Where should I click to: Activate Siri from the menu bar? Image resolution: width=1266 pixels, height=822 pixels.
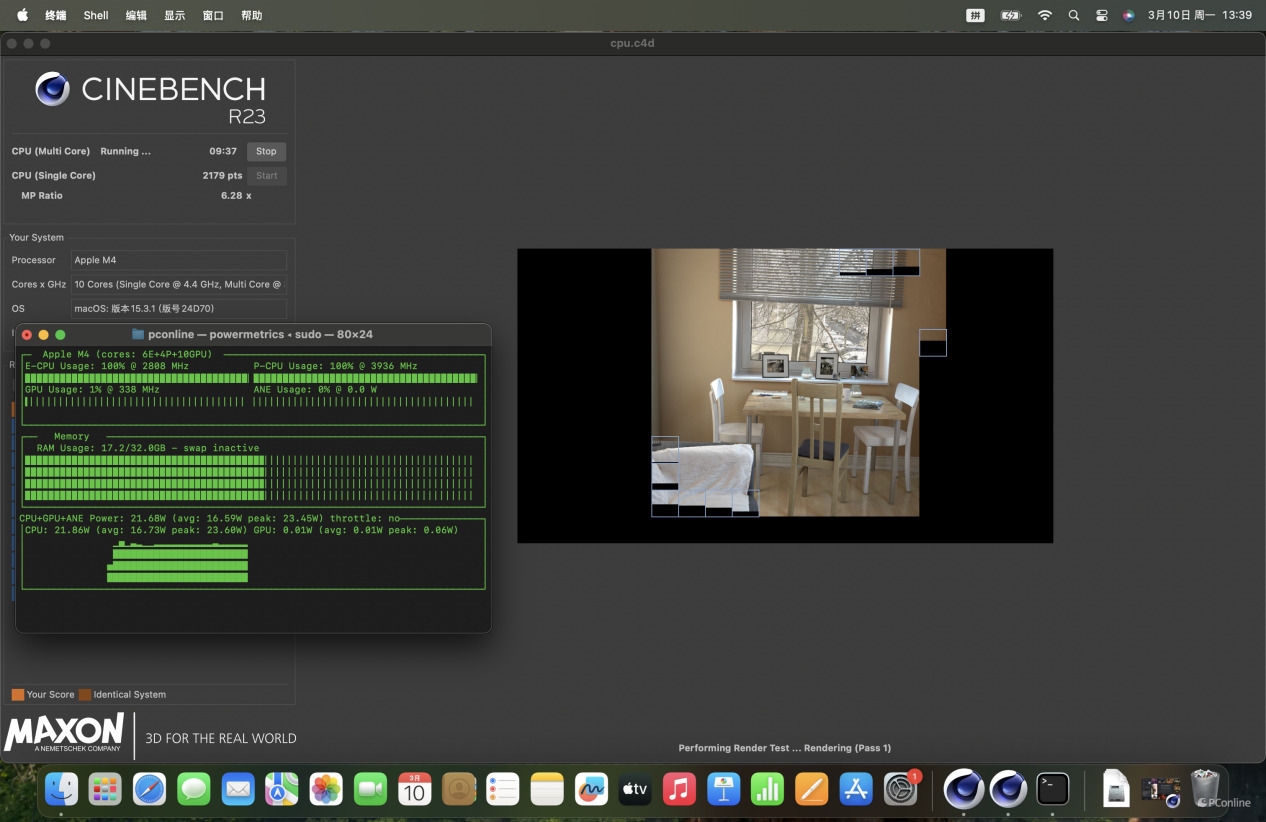pos(1128,16)
